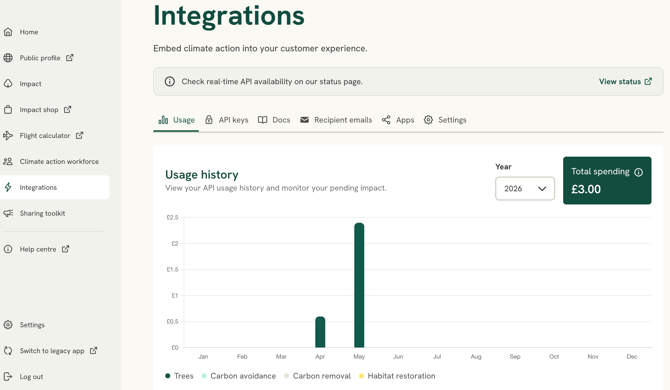Switch to the API keys tab
Image resolution: width=670 pixels, height=390 pixels.
click(x=226, y=120)
